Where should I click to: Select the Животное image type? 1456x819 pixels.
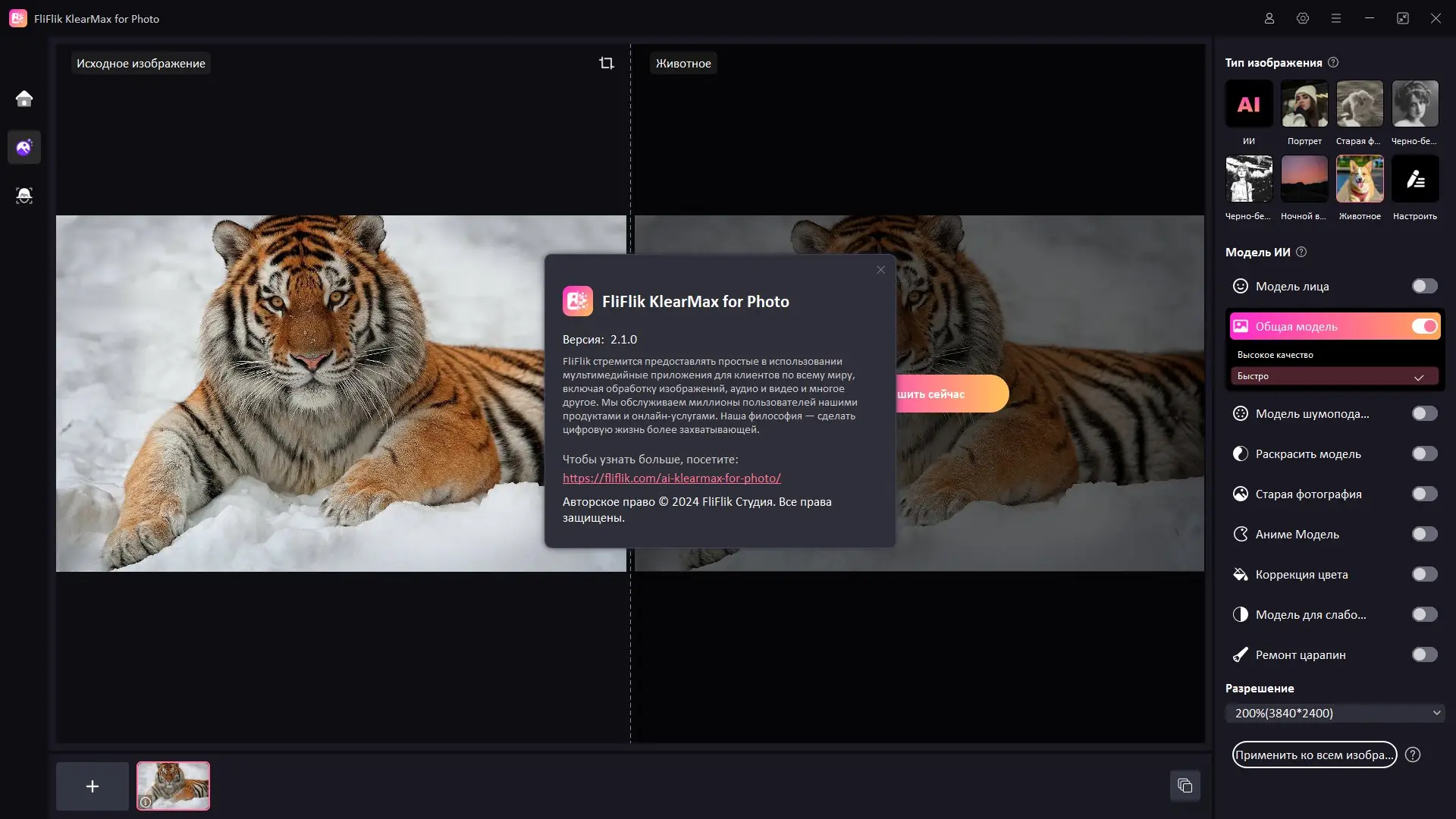coord(1360,180)
